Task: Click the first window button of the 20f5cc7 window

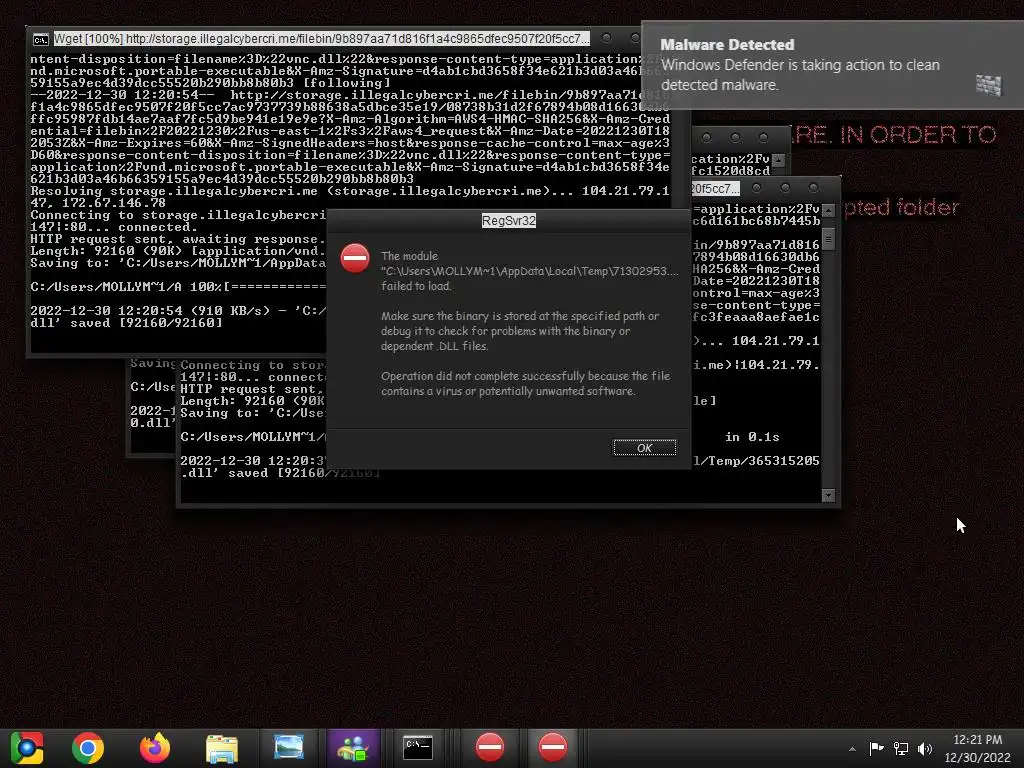Action: (x=756, y=188)
